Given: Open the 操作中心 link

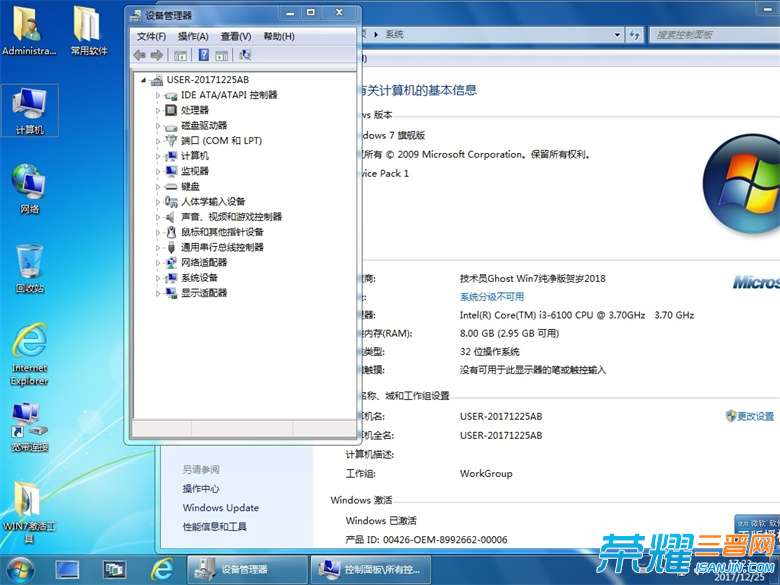Looking at the screenshot, I should (x=200, y=488).
